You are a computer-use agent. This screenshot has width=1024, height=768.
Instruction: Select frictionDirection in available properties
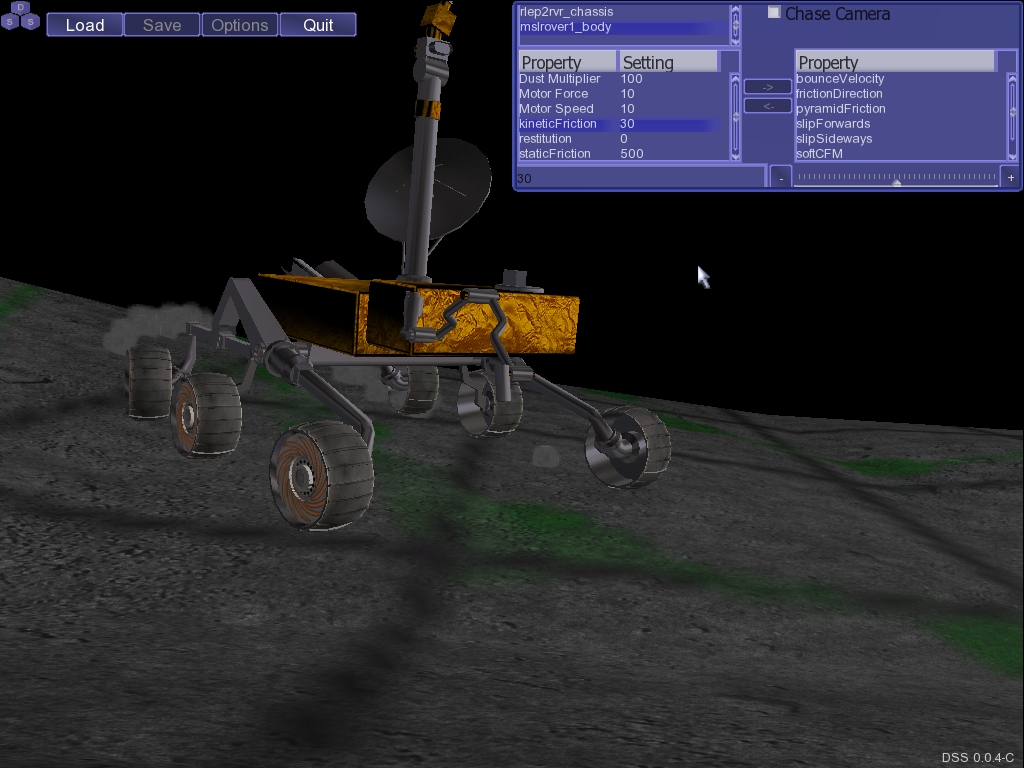(901, 93)
